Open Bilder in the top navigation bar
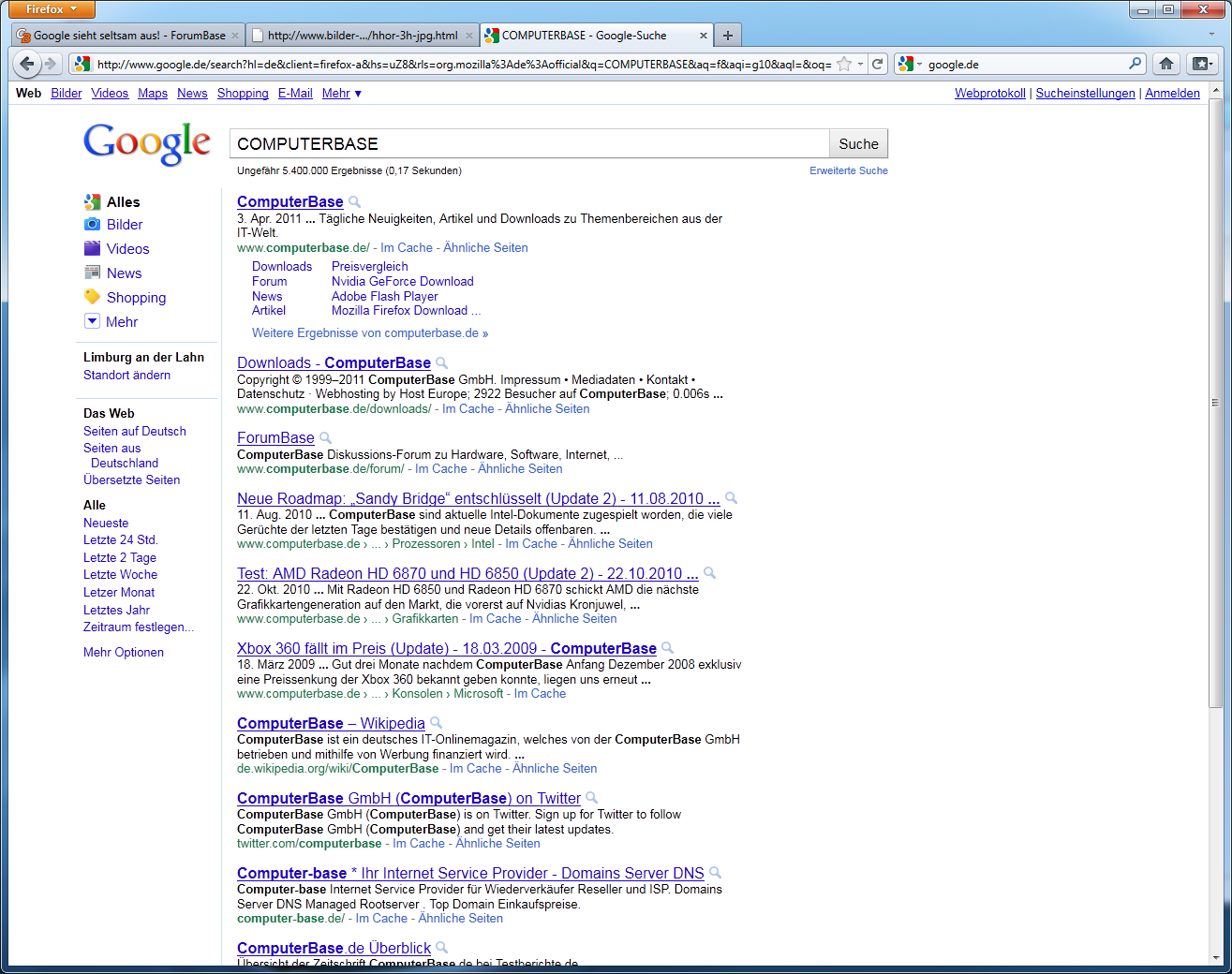1232x974 pixels. (x=67, y=94)
